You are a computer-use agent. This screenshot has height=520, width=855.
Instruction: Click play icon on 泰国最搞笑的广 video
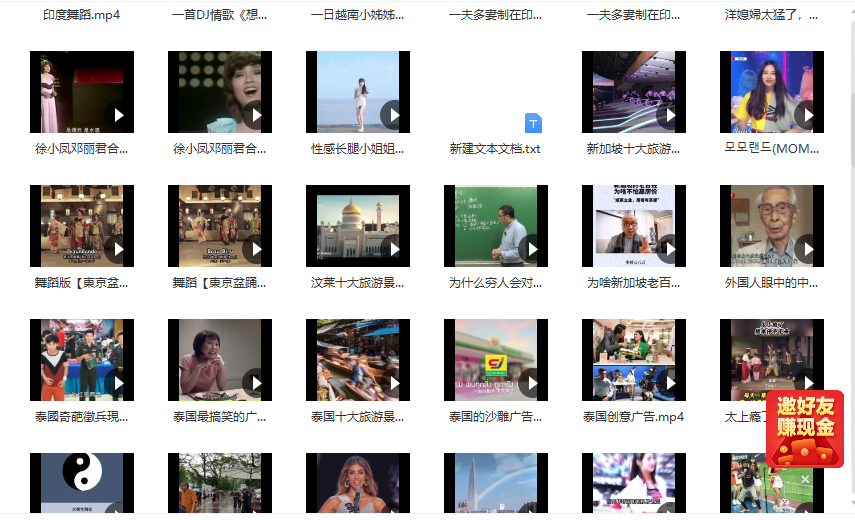pos(255,383)
